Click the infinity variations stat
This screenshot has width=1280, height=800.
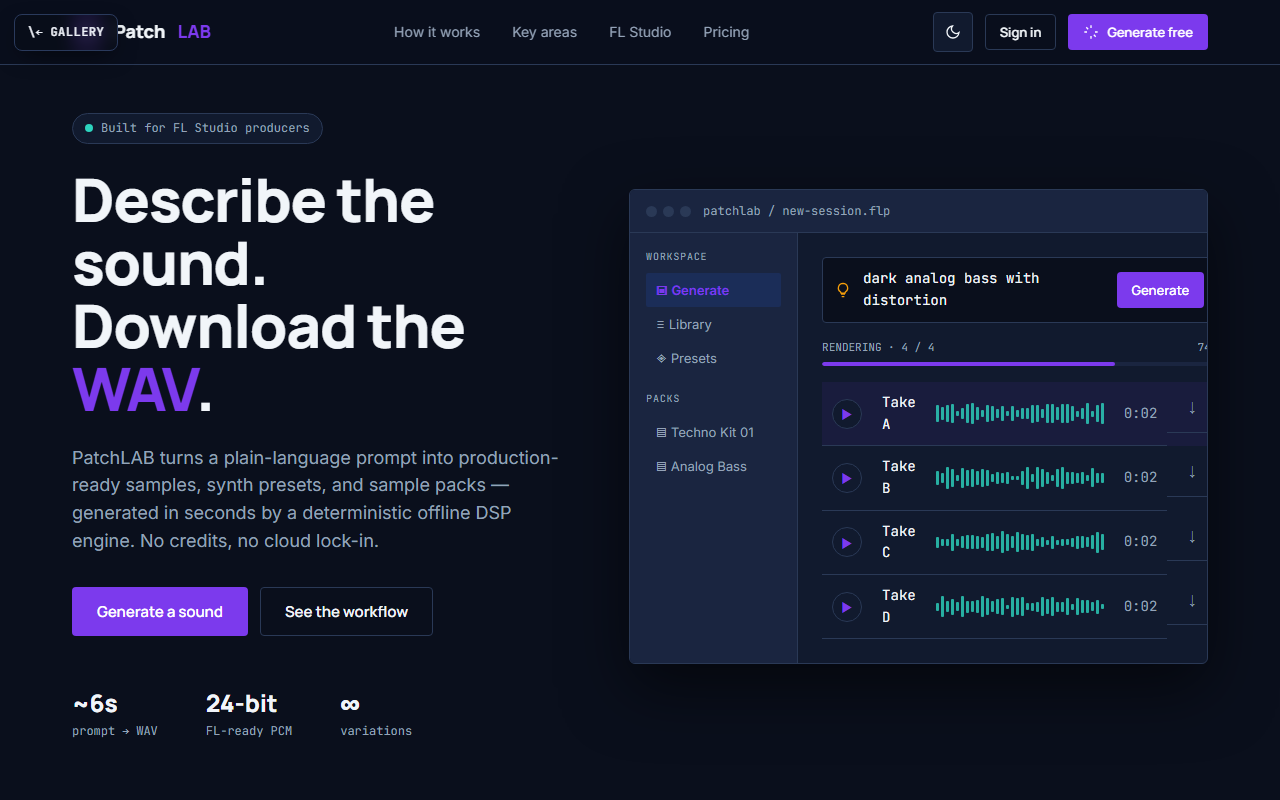[376, 715]
